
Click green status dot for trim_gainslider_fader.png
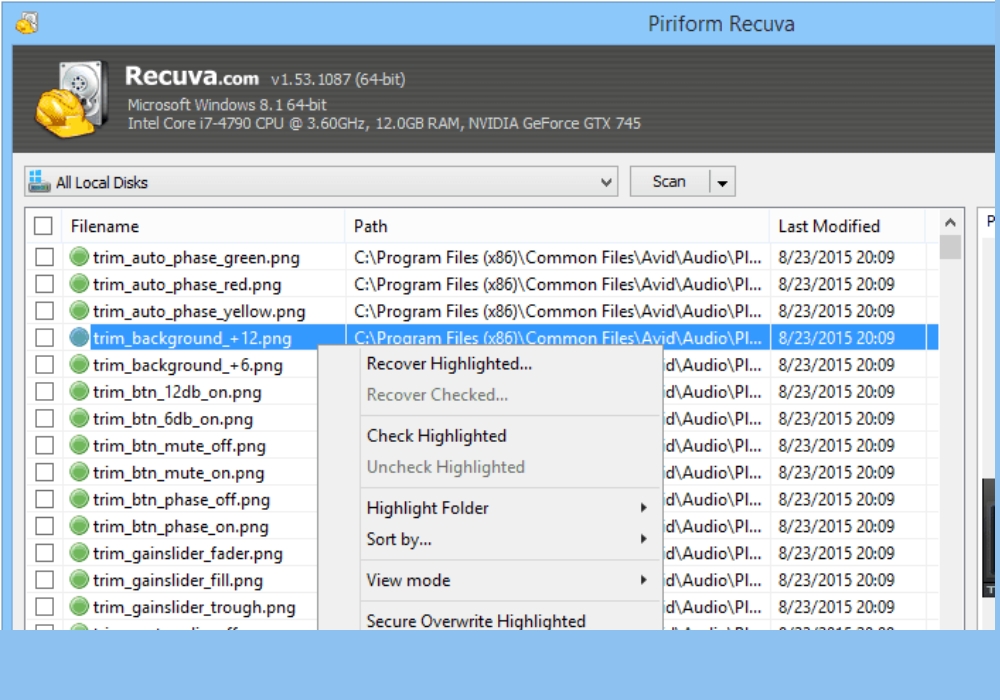(79, 552)
